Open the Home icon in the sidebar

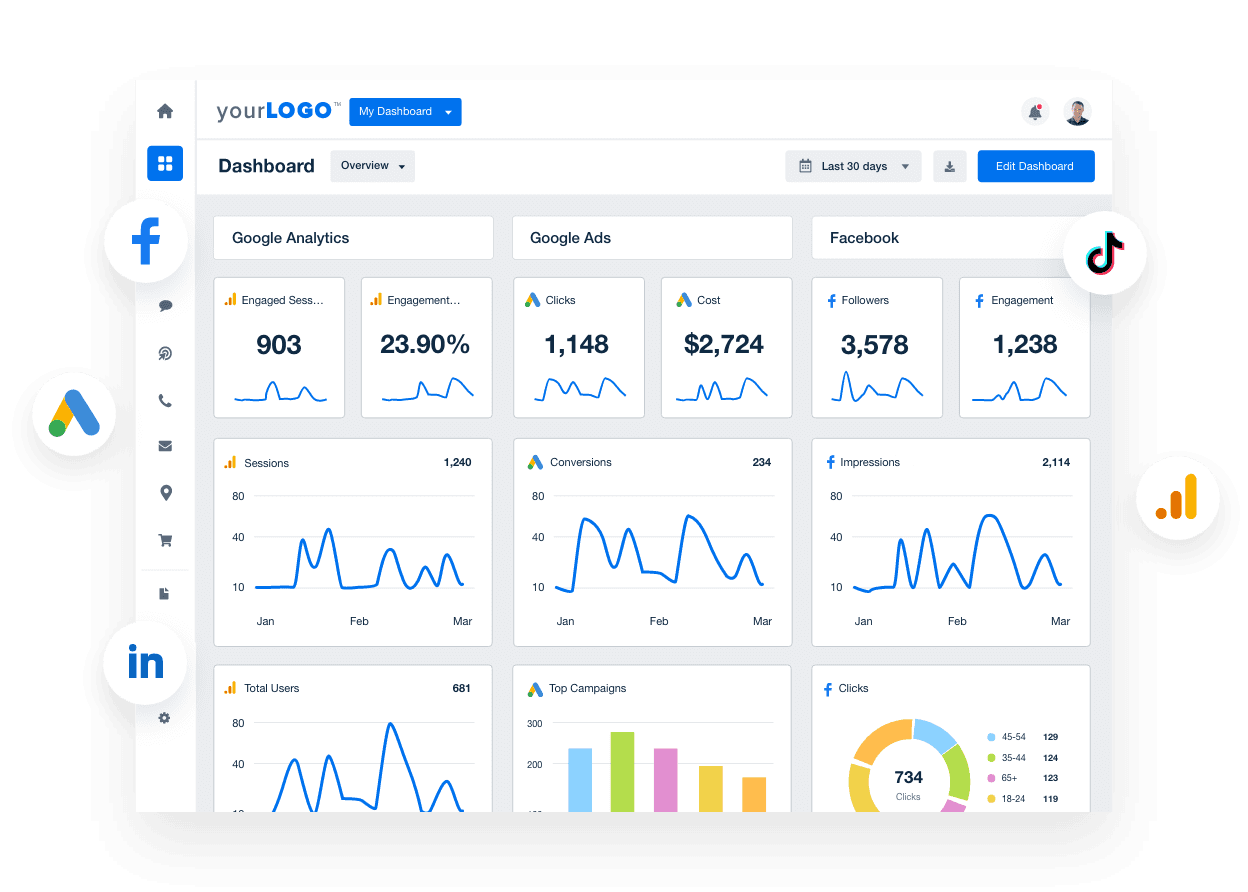(x=164, y=111)
